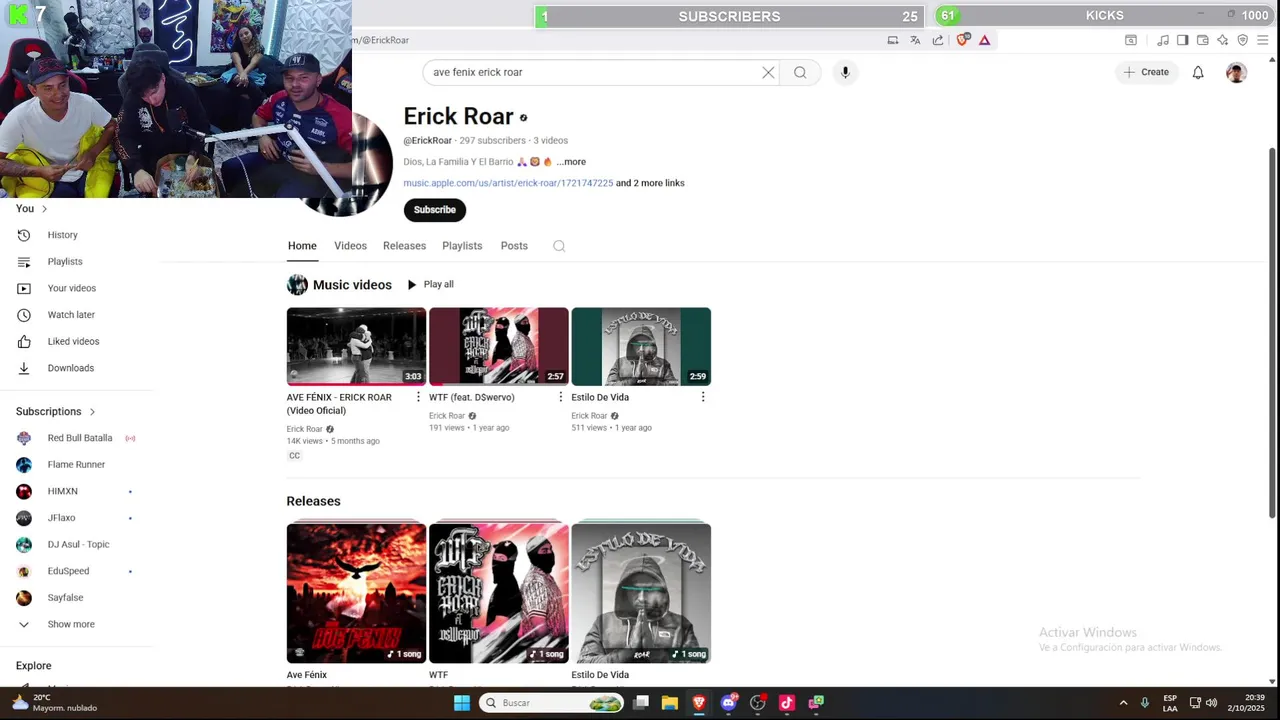
Task: Open the browser hamburger menu
Action: coord(1265,40)
